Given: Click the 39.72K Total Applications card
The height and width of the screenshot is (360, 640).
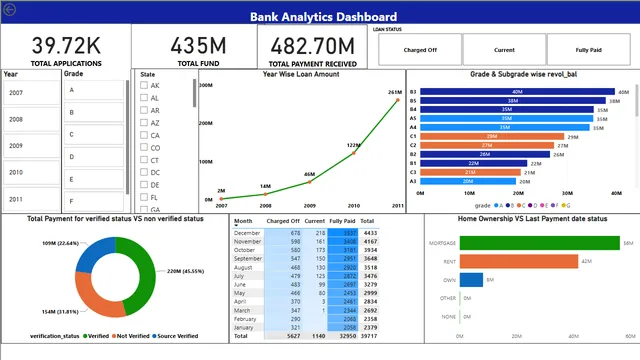Looking at the screenshot, I should point(66,47).
